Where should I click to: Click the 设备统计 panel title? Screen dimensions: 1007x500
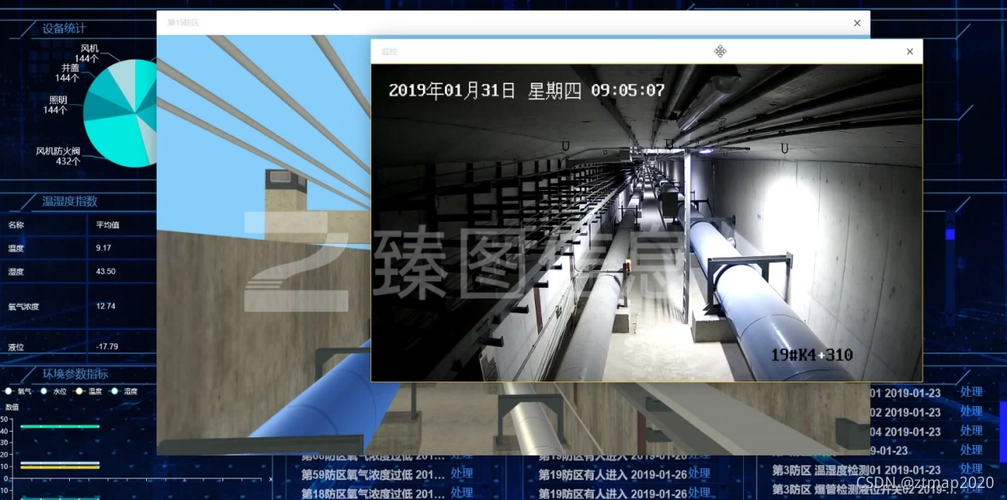click(x=64, y=28)
